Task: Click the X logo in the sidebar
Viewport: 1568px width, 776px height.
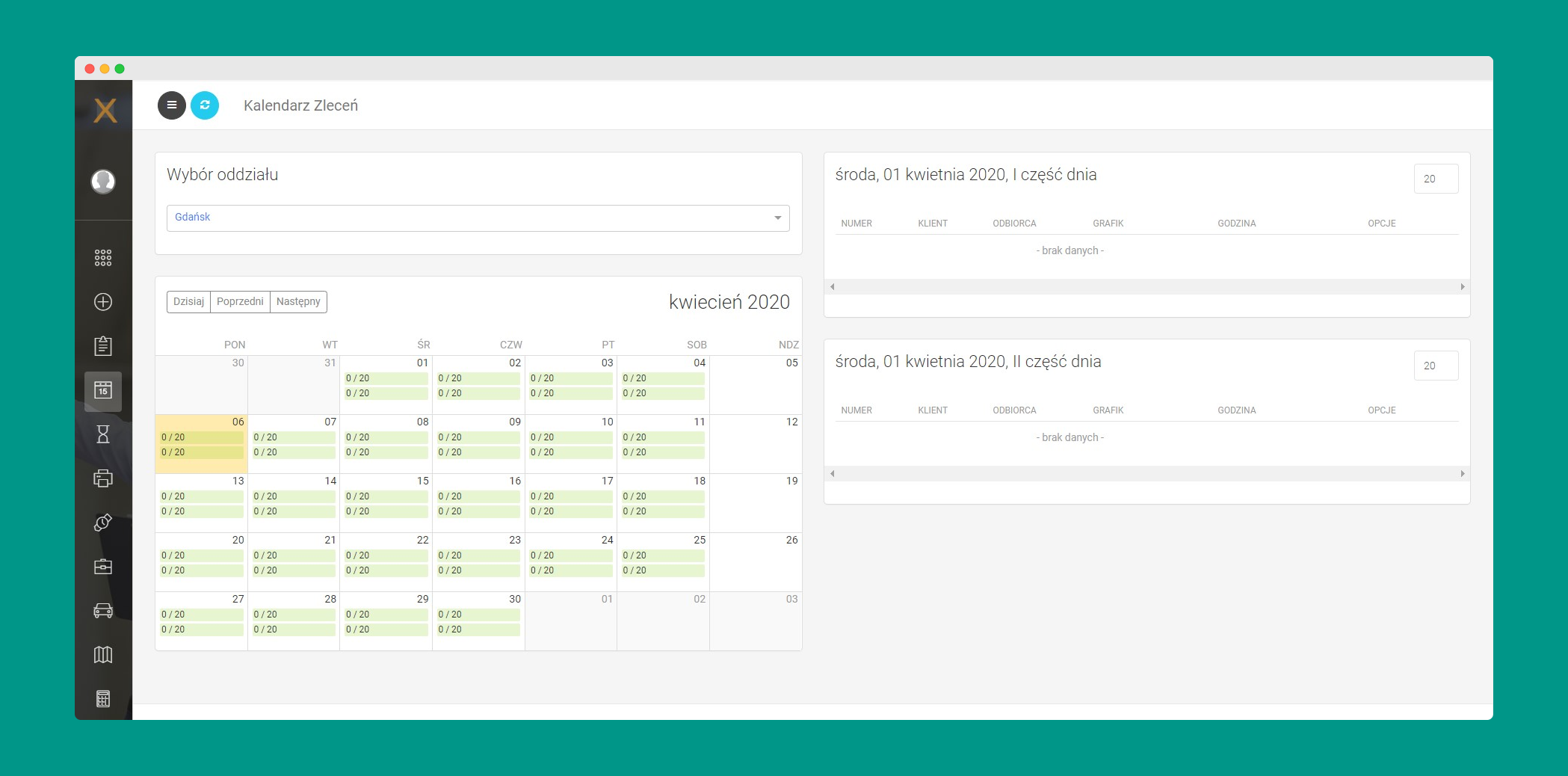Action: pos(105,111)
